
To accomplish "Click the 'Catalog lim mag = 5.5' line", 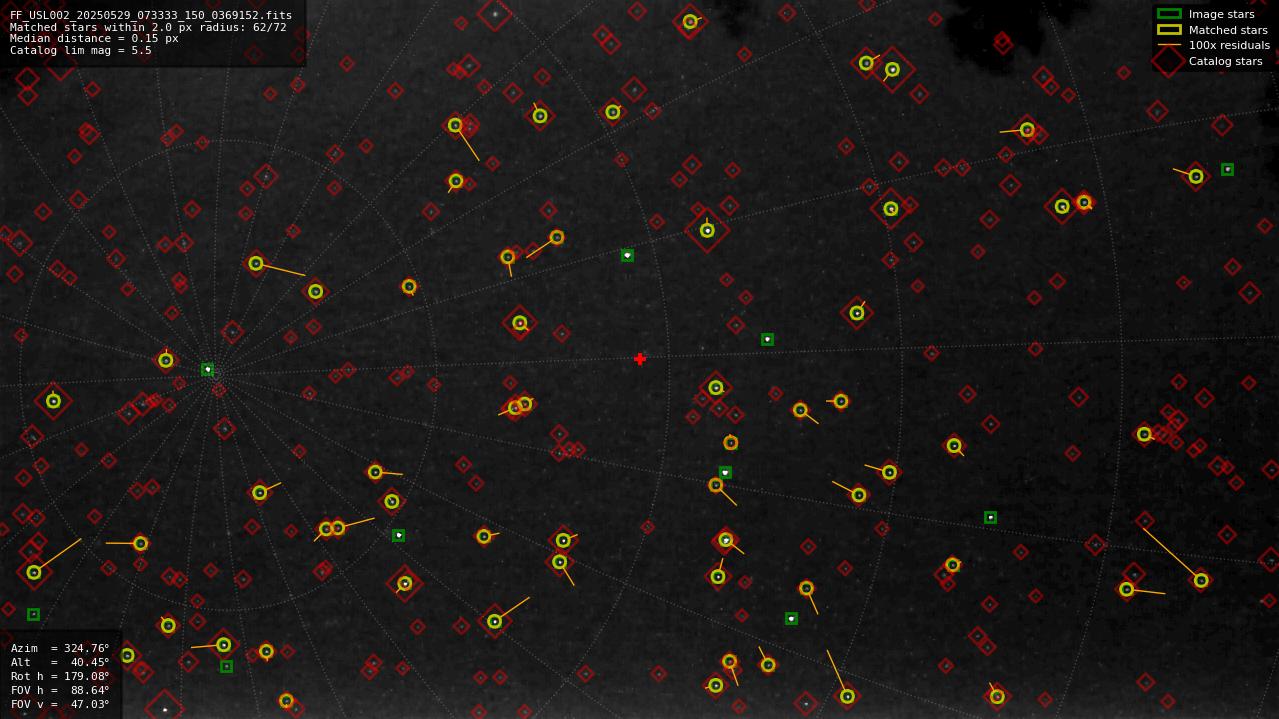I will 81,50.
